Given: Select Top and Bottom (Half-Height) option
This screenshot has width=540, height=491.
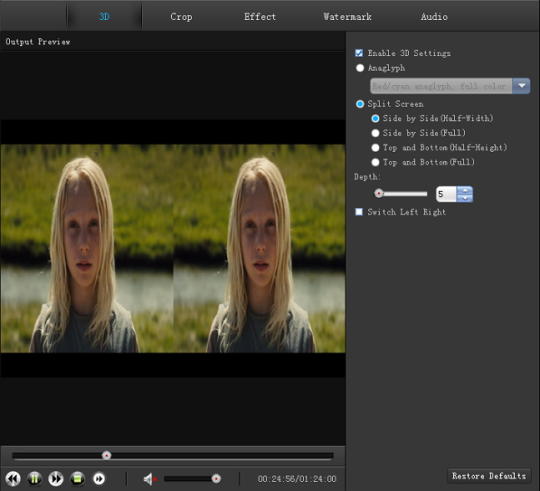Looking at the screenshot, I should [x=375, y=148].
